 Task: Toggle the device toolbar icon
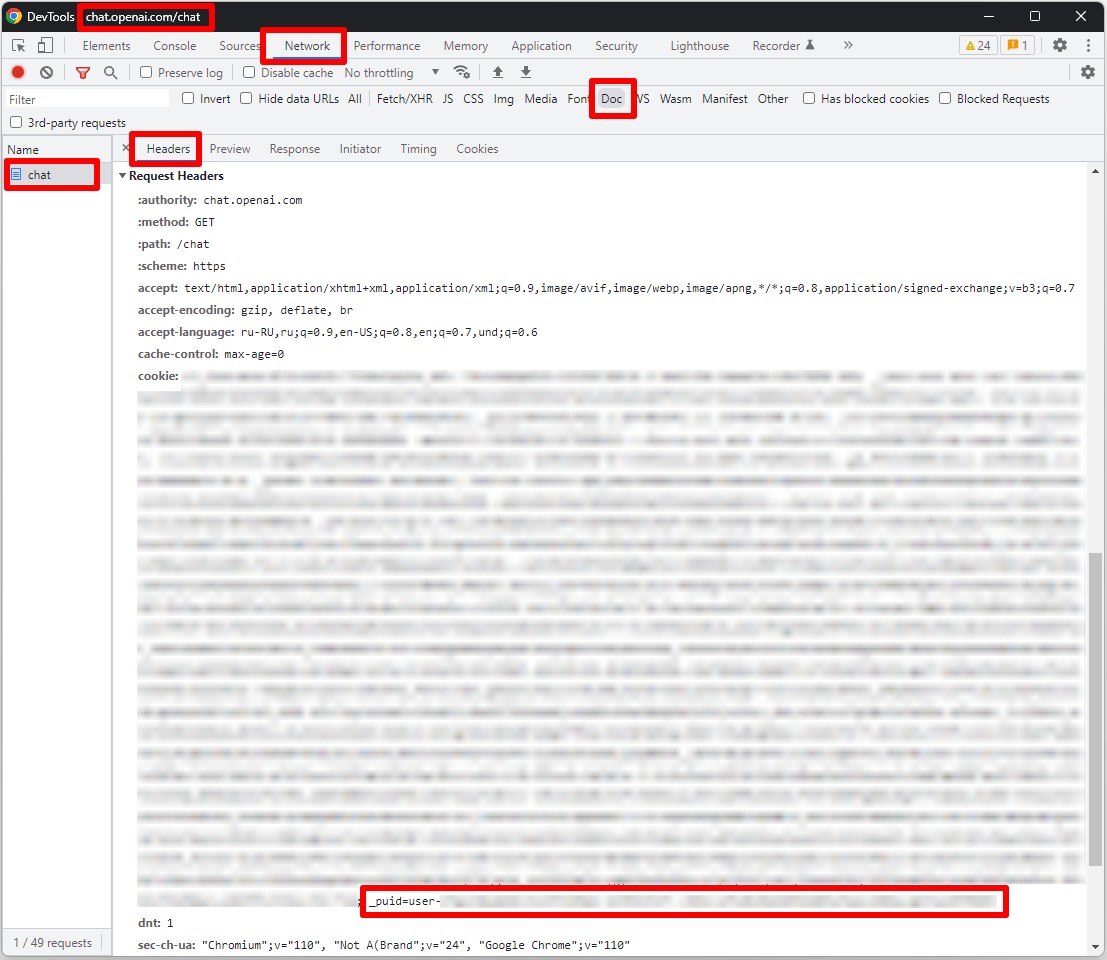point(45,46)
